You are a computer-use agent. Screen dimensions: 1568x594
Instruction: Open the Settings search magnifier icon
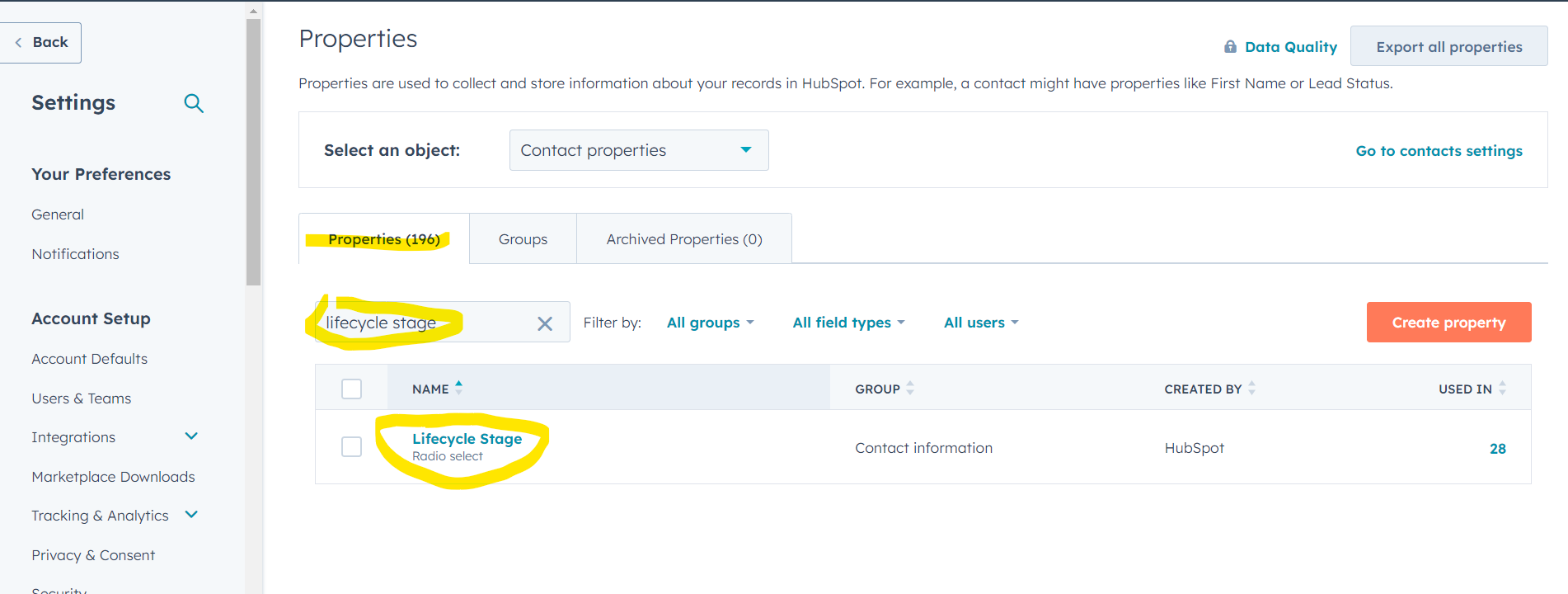pyautogui.click(x=194, y=103)
